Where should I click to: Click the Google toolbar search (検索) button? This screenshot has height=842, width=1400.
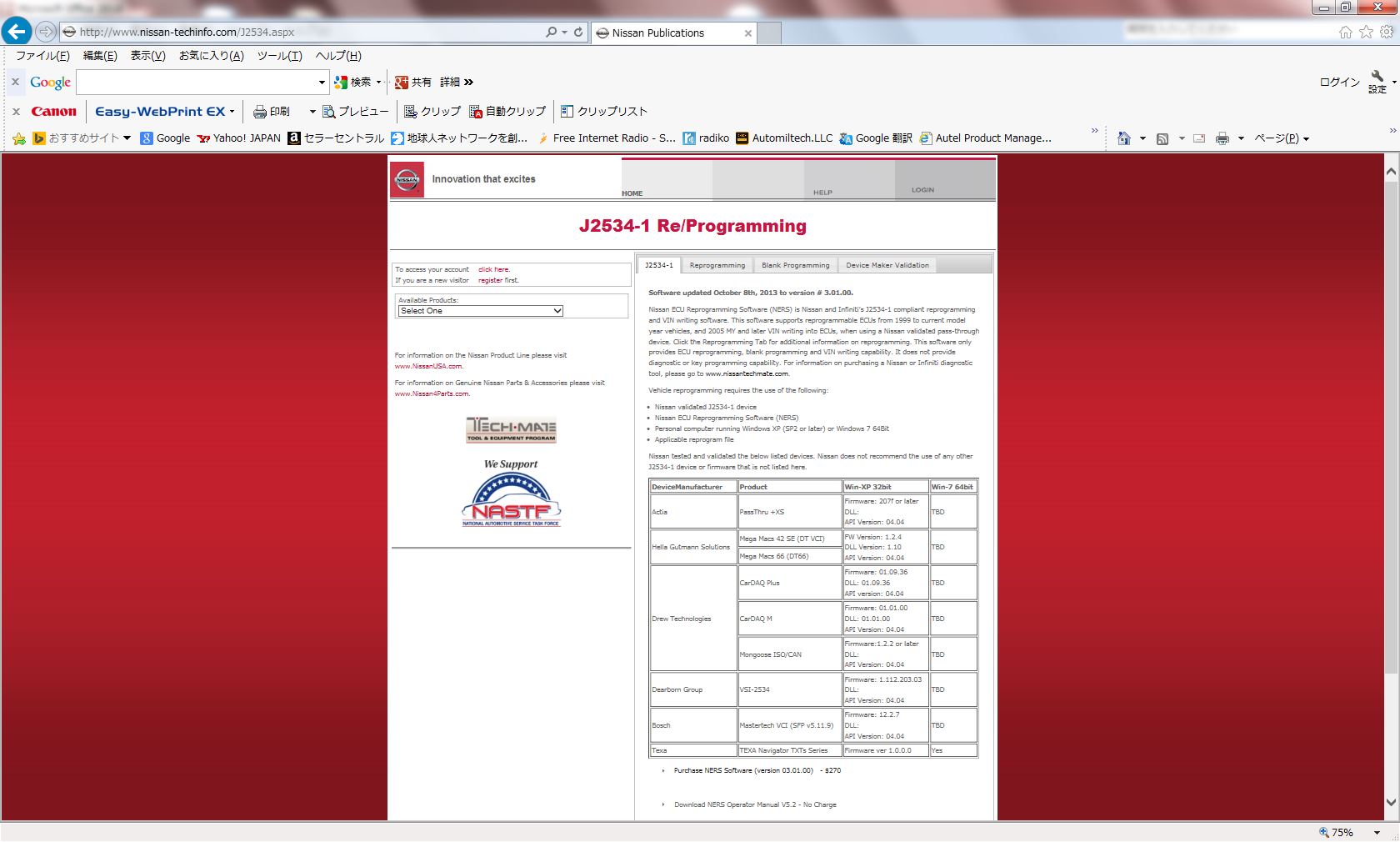point(352,82)
